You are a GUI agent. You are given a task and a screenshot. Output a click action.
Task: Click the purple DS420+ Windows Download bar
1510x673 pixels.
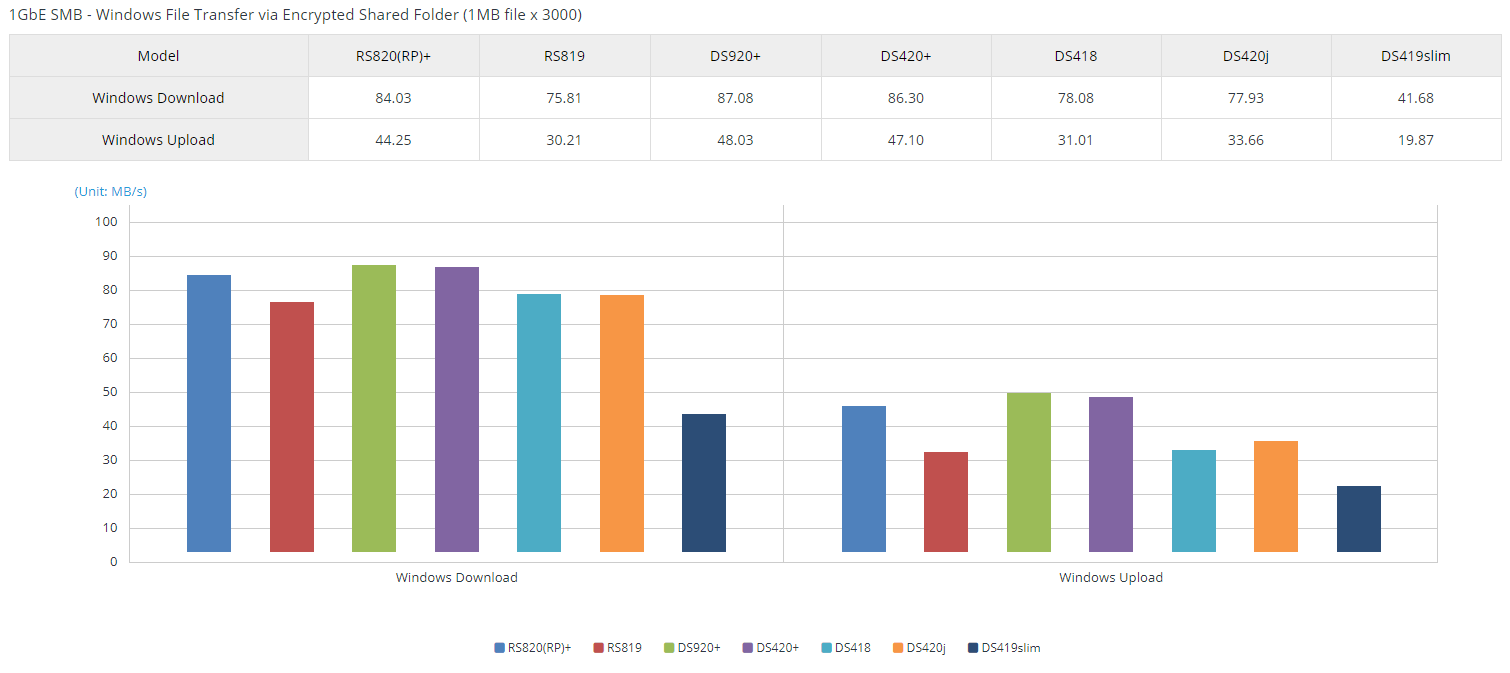[457, 409]
